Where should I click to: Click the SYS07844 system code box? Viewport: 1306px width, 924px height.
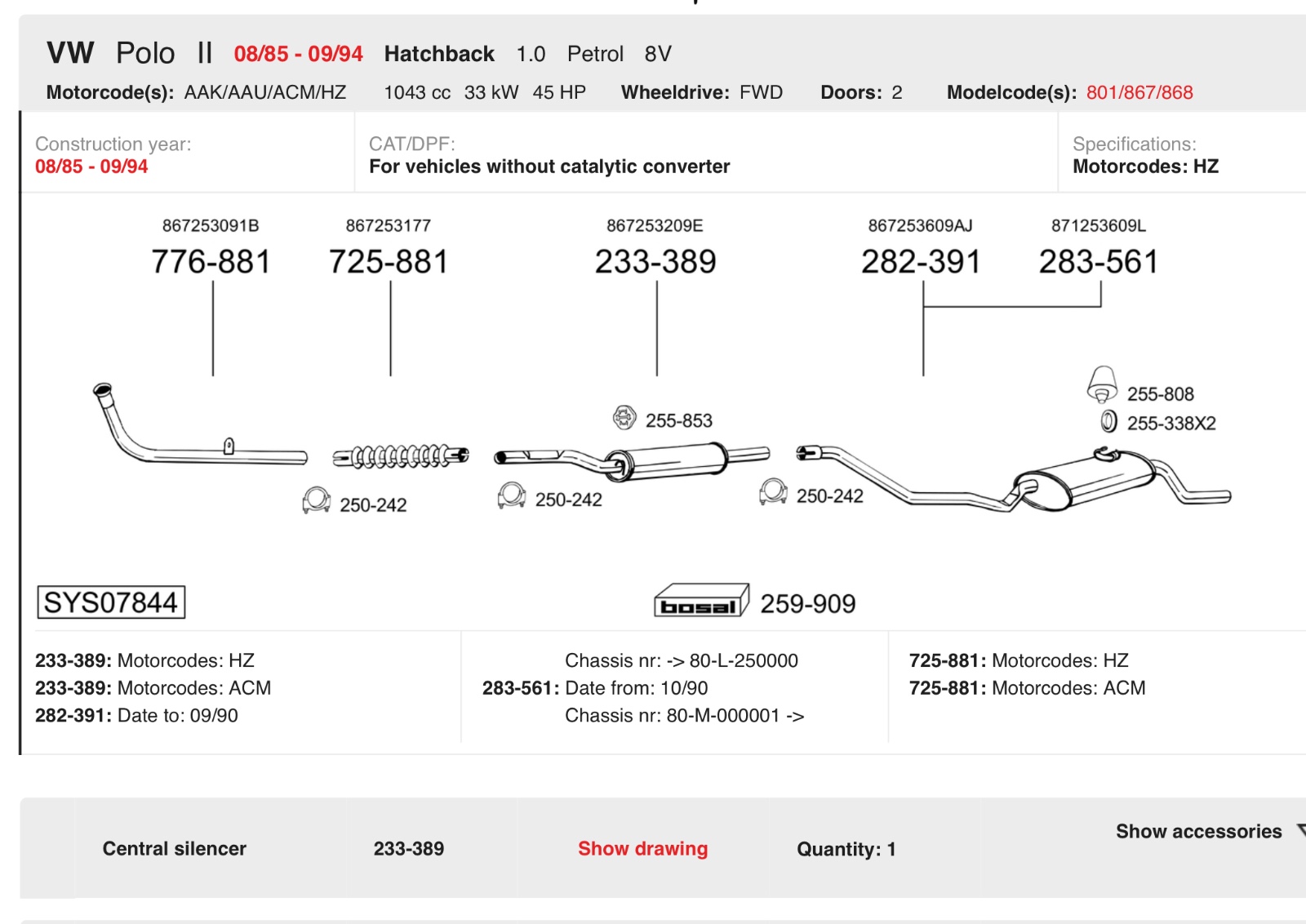(x=111, y=602)
